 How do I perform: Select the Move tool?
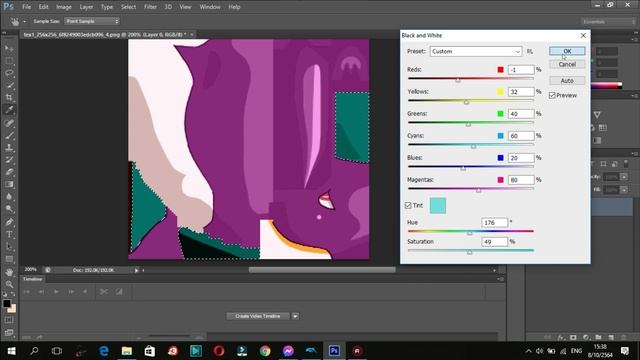pyautogui.click(x=9, y=49)
